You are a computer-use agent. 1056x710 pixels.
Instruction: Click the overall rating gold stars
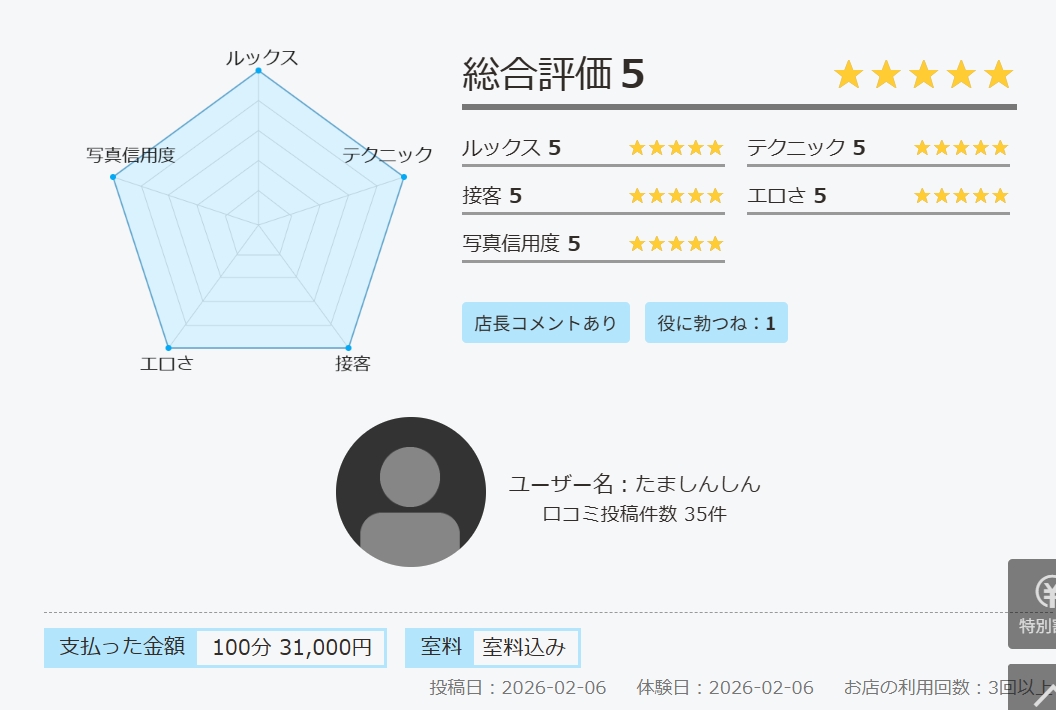pyautogui.click(x=923, y=75)
